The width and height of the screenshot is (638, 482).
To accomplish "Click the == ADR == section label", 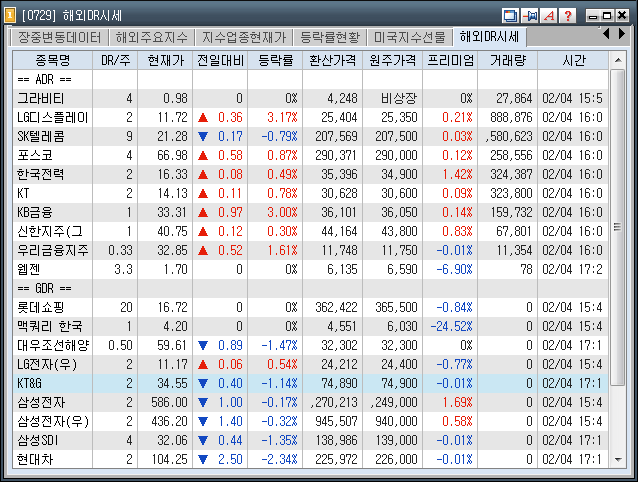I will pos(44,79).
